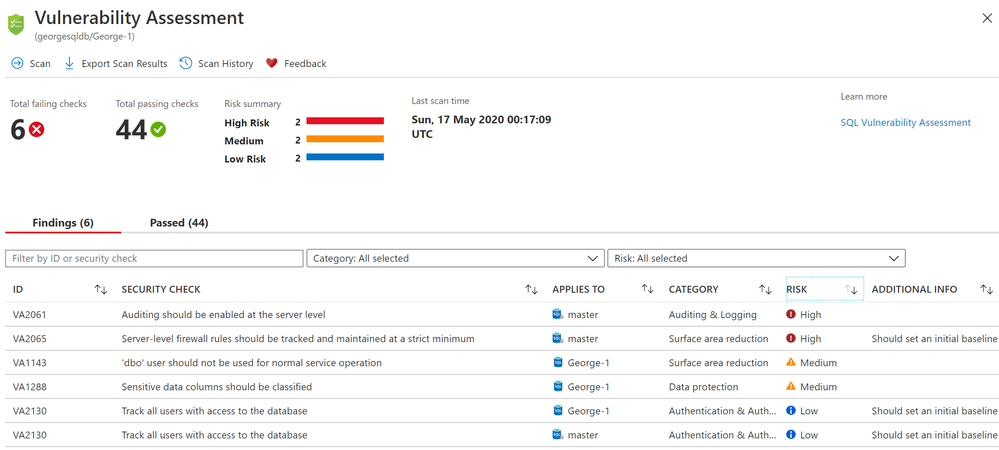
Task: Click 'Auditing & Logging' category cell
Action: pyautogui.click(x=712, y=314)
